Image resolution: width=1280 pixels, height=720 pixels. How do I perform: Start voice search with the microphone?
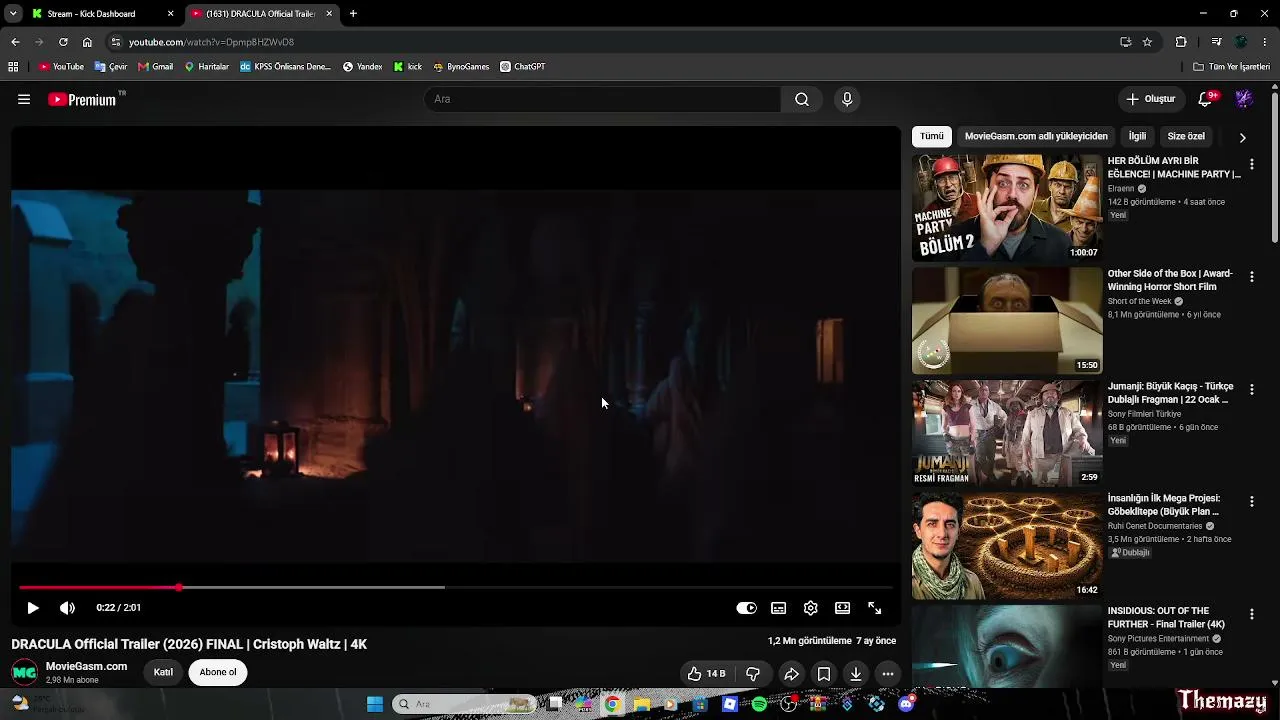tap(847, 99)
